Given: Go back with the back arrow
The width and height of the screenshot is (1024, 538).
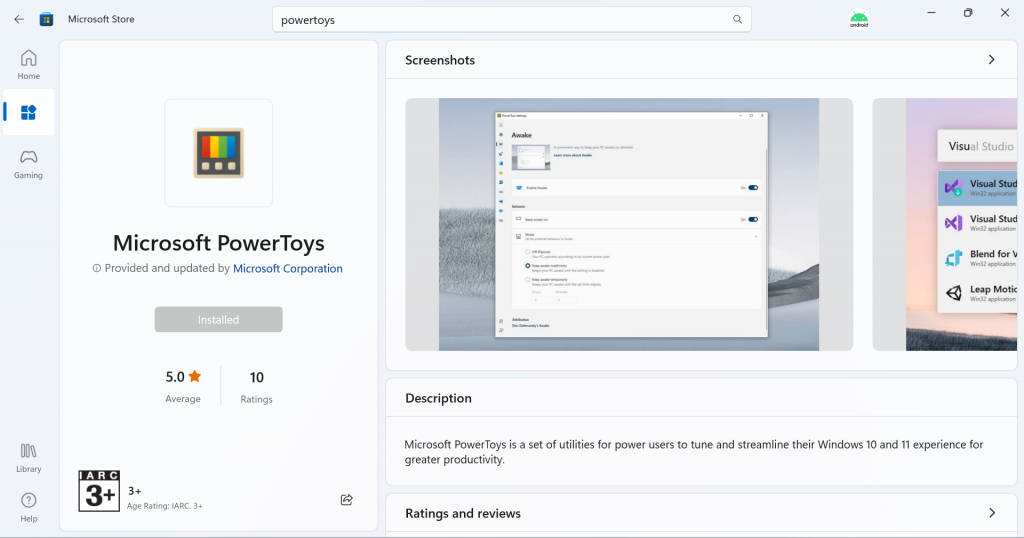Looking at the screenshot, I should coord(19,19).
